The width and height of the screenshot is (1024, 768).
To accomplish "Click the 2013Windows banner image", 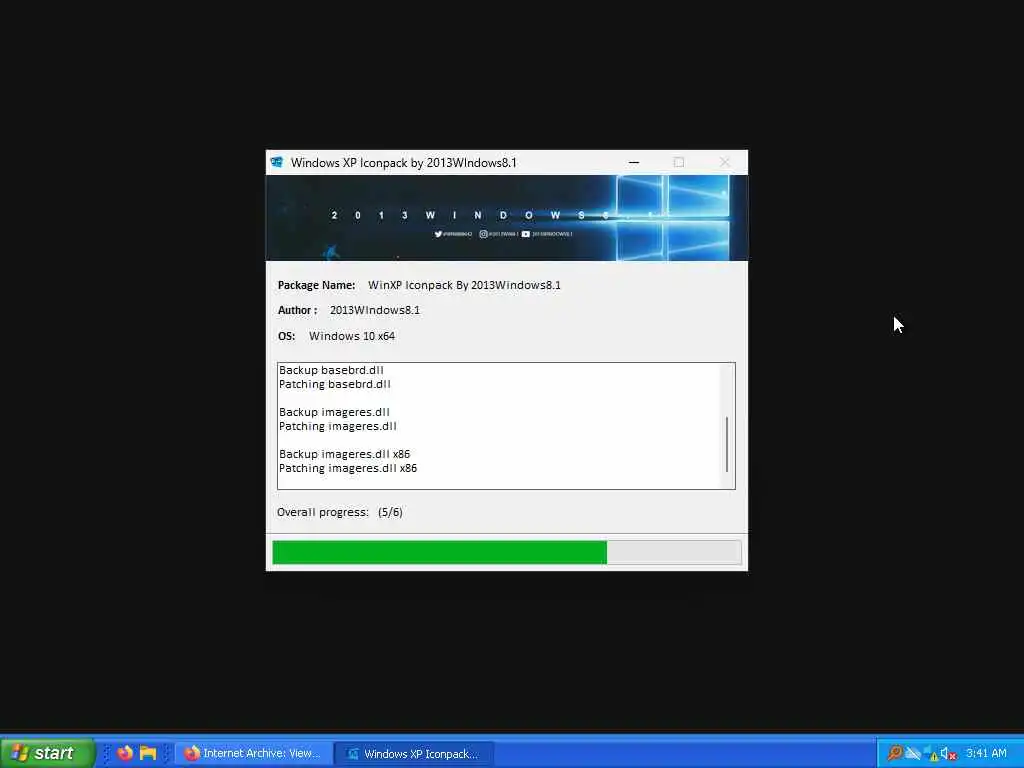I will coord(507,217).
